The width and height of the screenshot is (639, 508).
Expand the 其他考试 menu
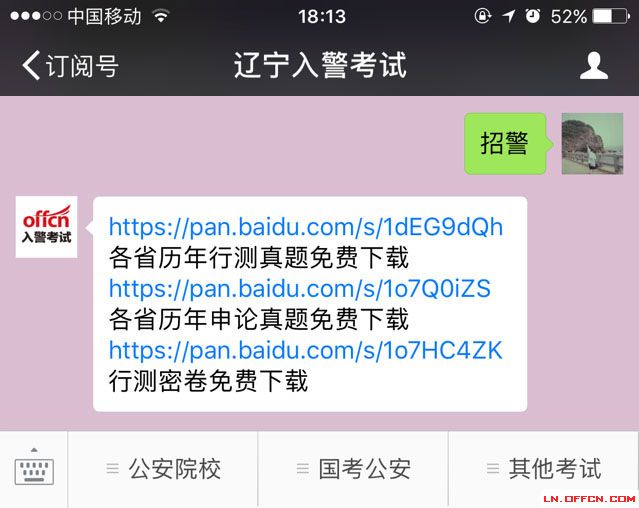tap(544, 468)
